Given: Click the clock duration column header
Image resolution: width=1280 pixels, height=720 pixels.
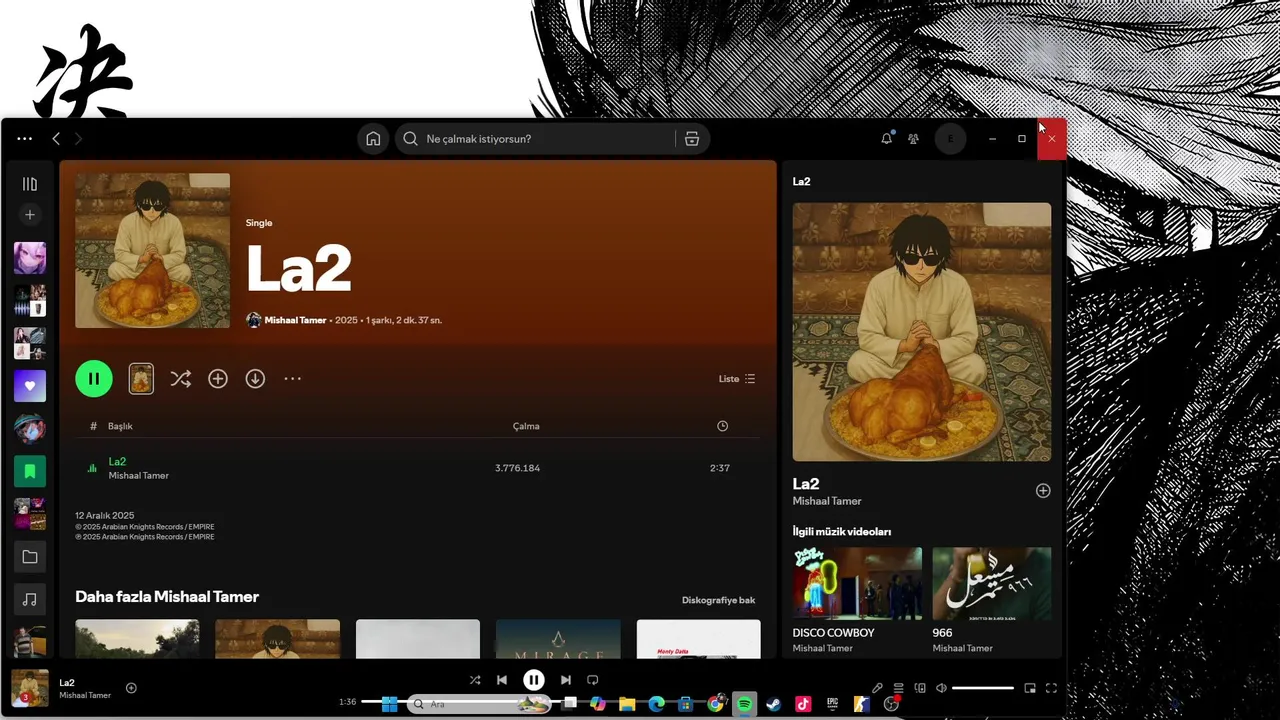Looking at the screenshot, I should tap(722, 426).
